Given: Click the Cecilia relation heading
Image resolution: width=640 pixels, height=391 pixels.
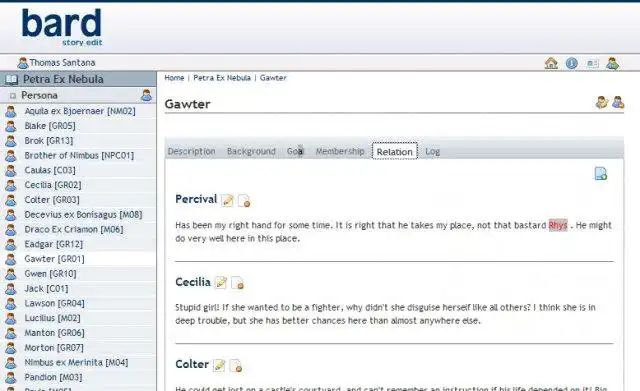Looking at the screenshot, I should (193, 282).
